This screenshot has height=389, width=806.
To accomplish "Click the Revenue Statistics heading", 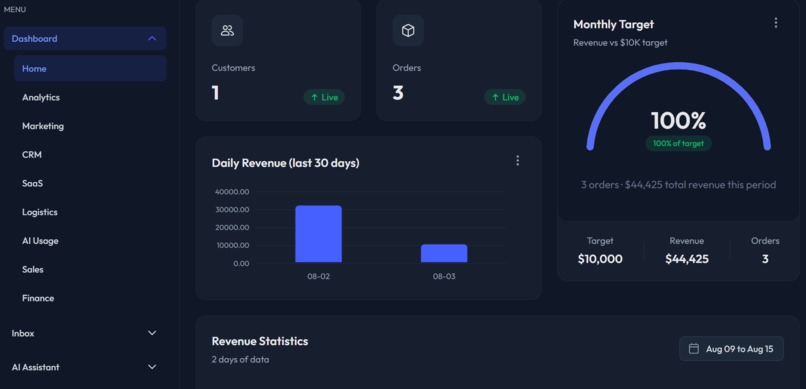I will 260,341.
